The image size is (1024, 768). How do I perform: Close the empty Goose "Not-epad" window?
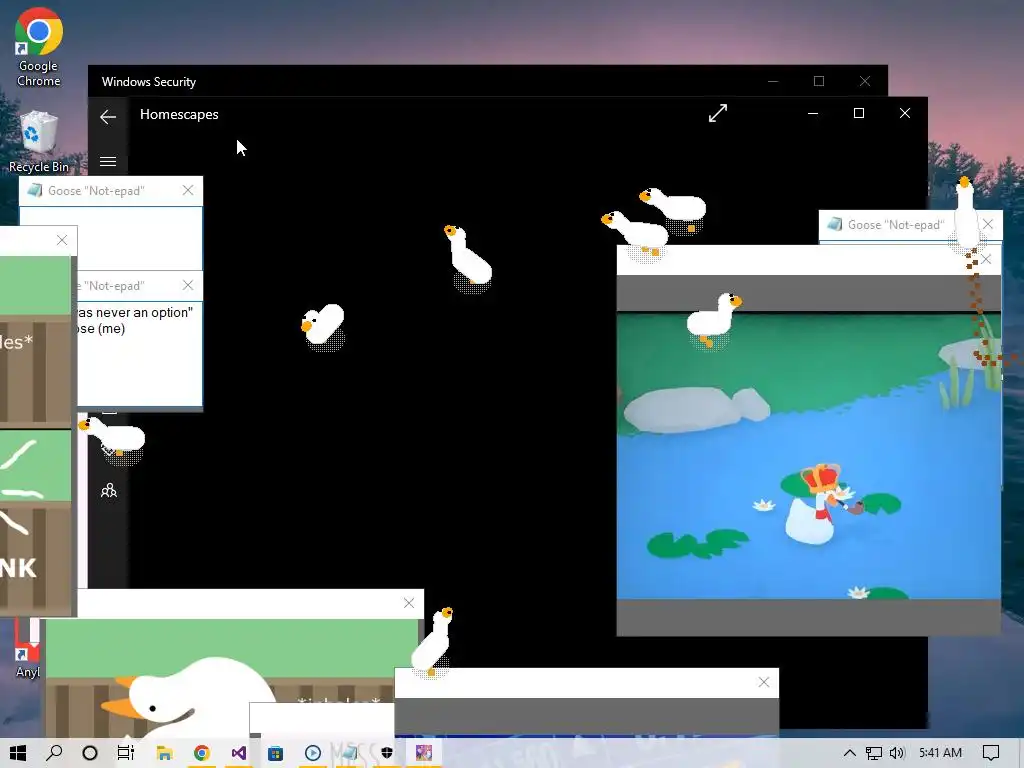(188, 190)
